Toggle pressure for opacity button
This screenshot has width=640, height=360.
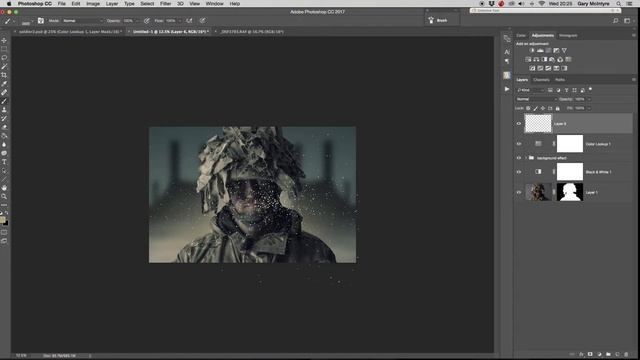point(147,20)
